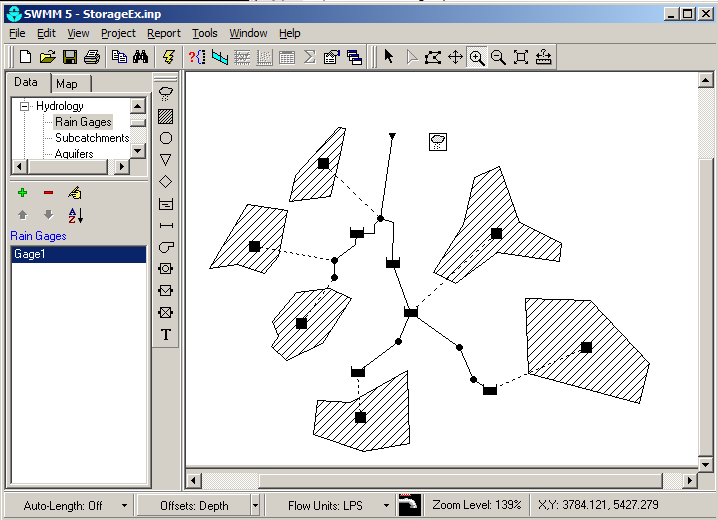Click the rain gage symbol on map
The height and width of the screenshot is (520, 718).
438,141
